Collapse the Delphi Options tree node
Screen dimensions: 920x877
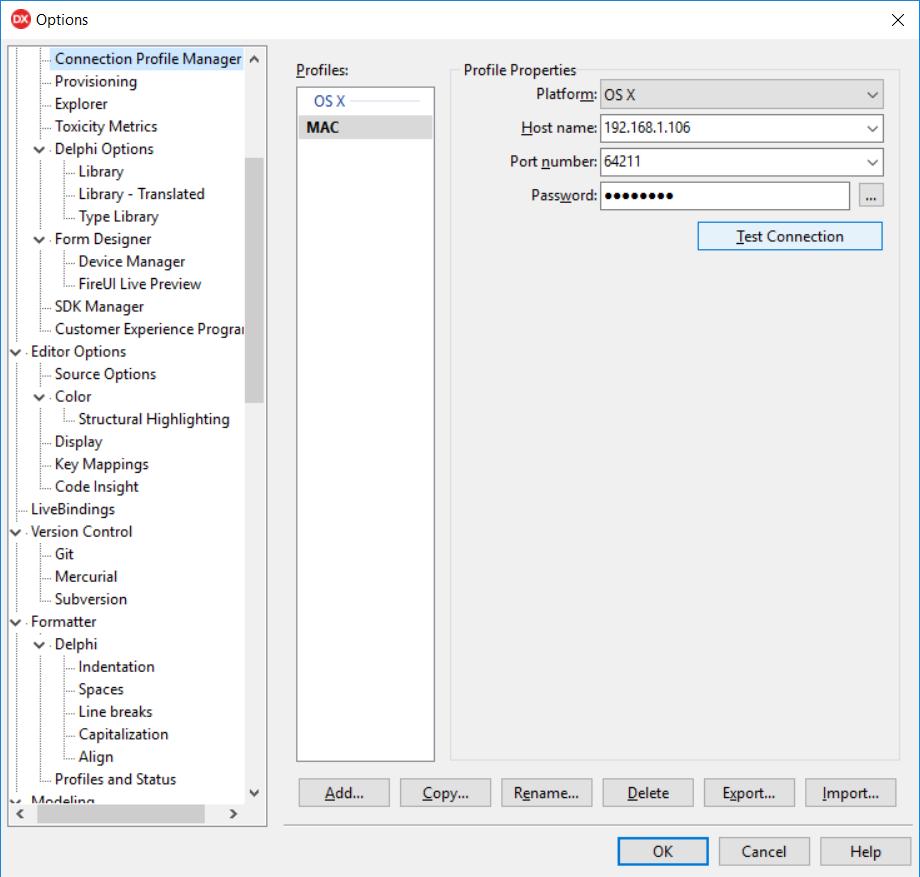39,150
